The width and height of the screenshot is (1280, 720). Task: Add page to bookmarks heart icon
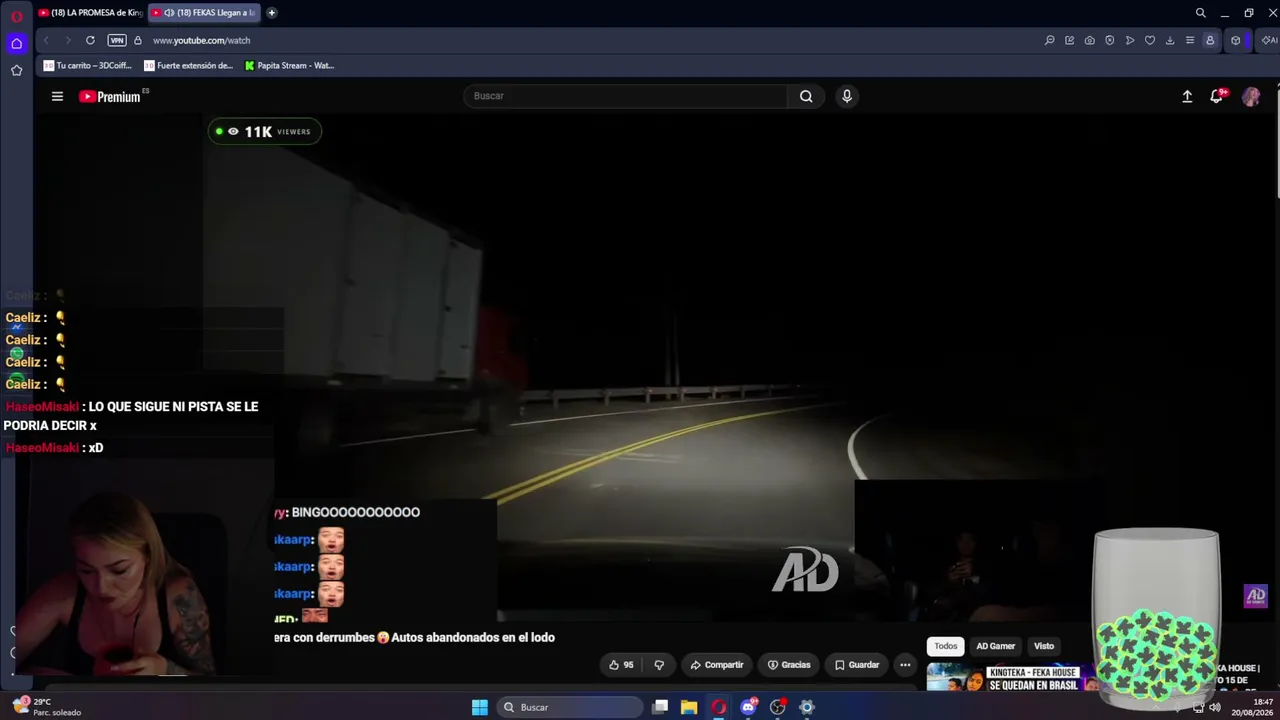pos(1150,40)
